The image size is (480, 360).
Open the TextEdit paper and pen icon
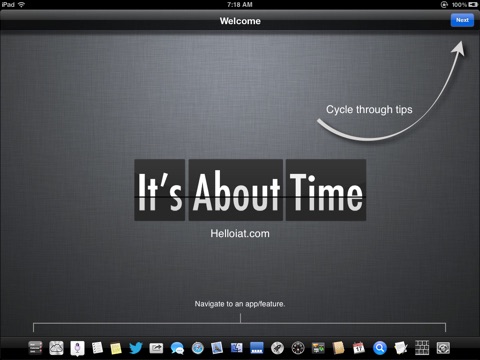(401, 348)
